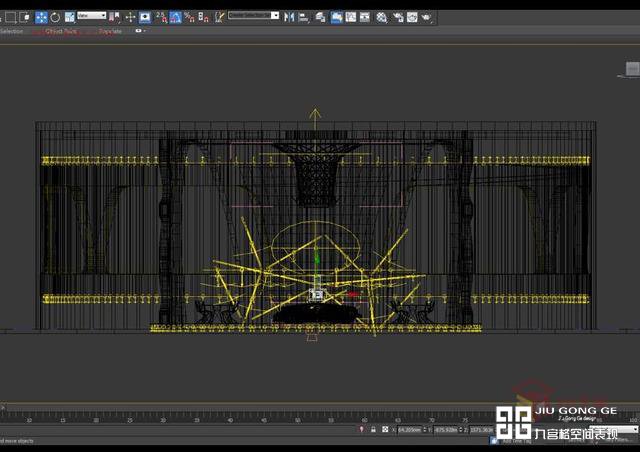640x452 pixels.
Task: Activate the Select and Rotate tool
Action: [55, 17]
